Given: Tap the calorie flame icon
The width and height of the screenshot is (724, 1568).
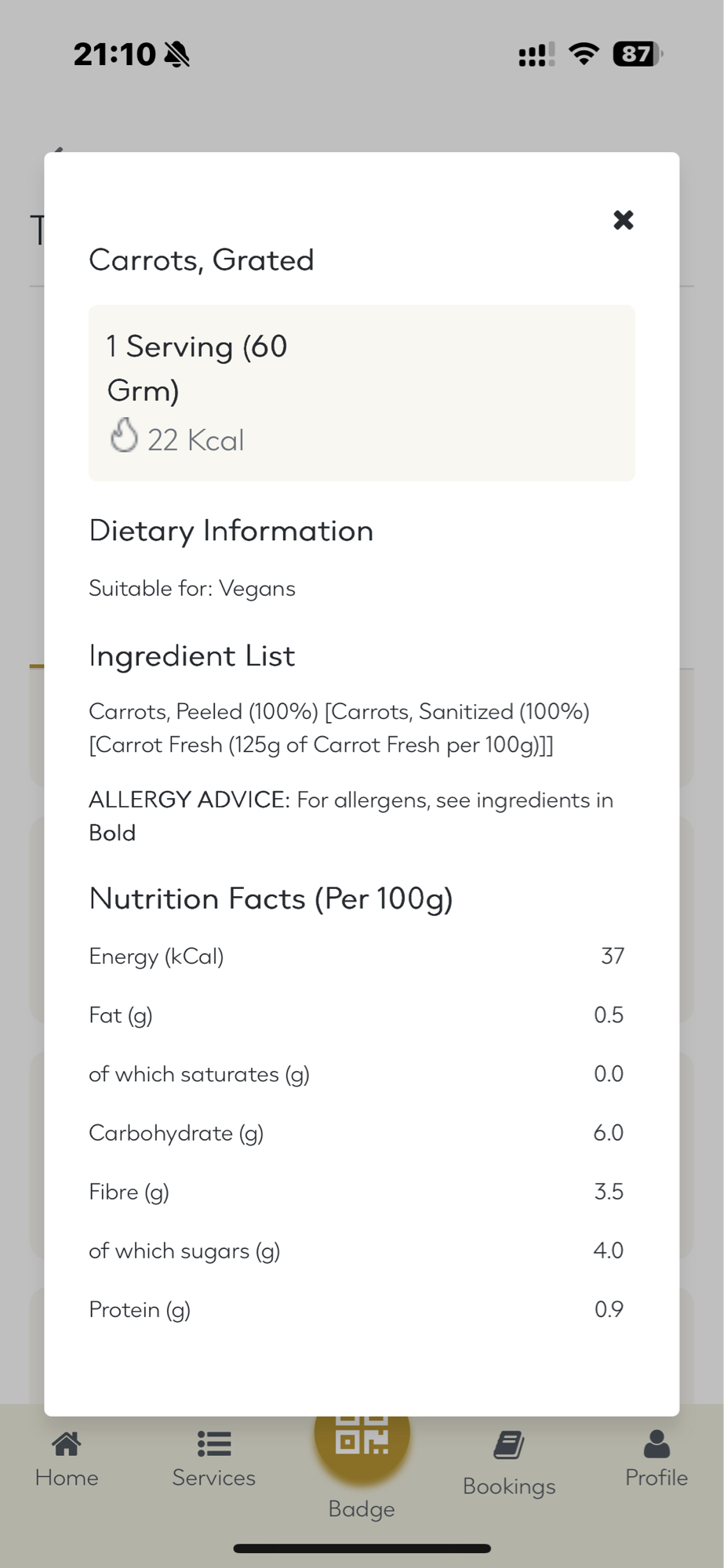Looking at the screenshot, I should click(x=123, y=436).
